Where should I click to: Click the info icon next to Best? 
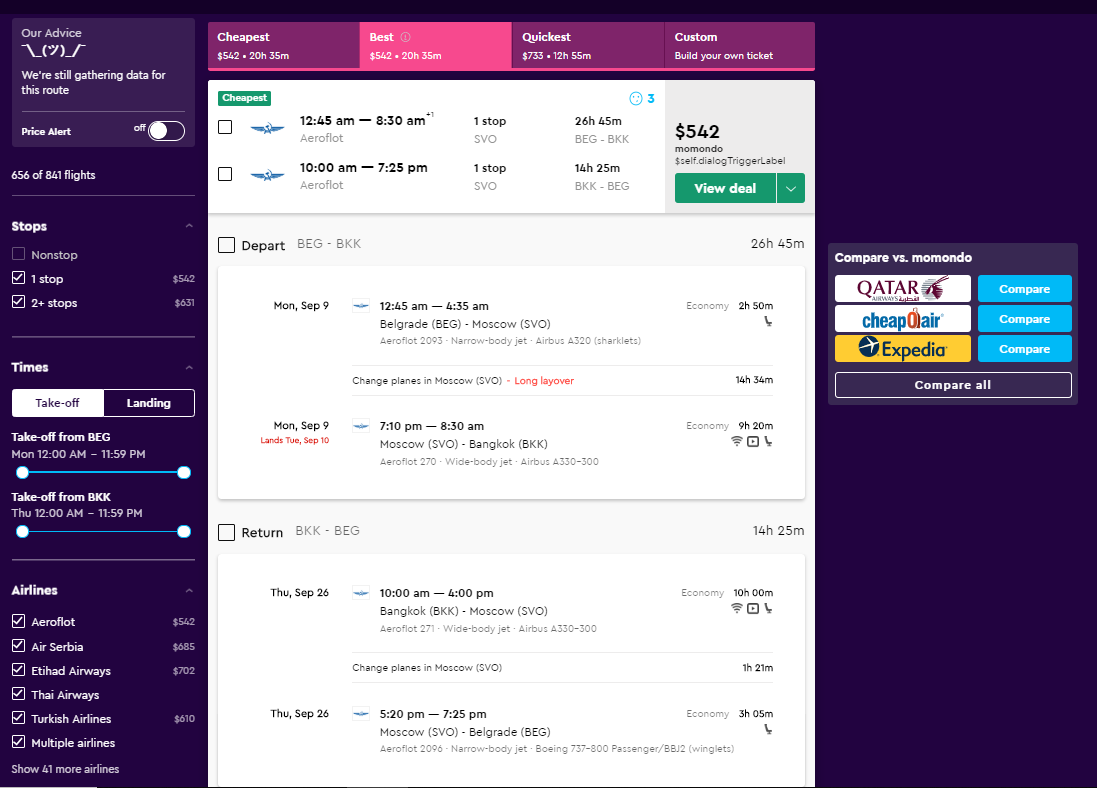[405, 37]
